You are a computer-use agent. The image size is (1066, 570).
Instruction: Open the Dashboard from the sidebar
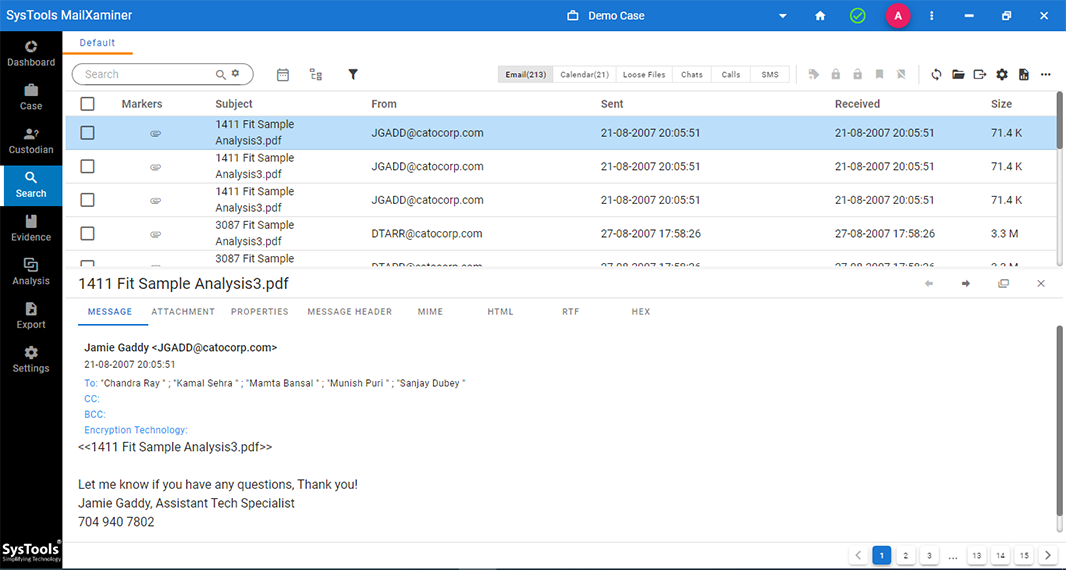[x=31, y=54]
